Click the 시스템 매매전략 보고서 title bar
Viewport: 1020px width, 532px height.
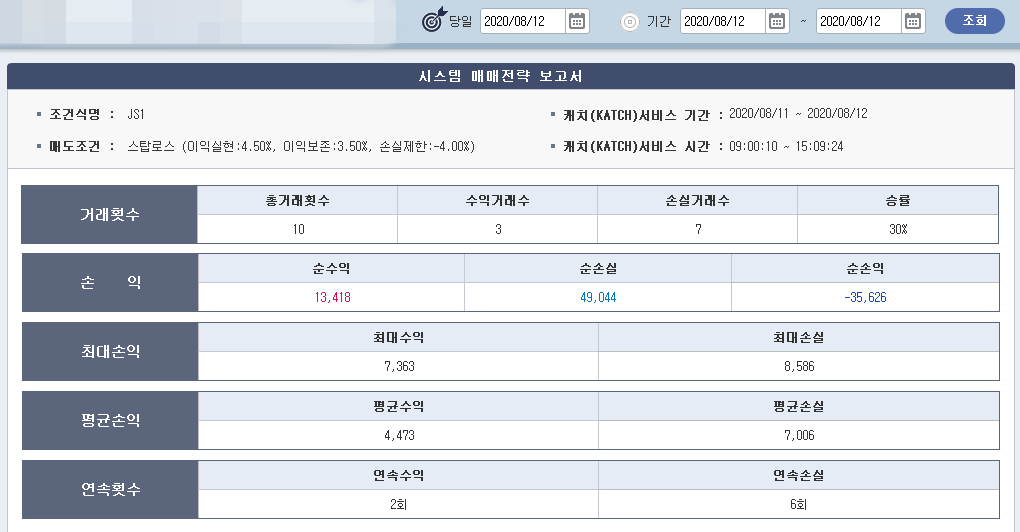pos(511,76)
